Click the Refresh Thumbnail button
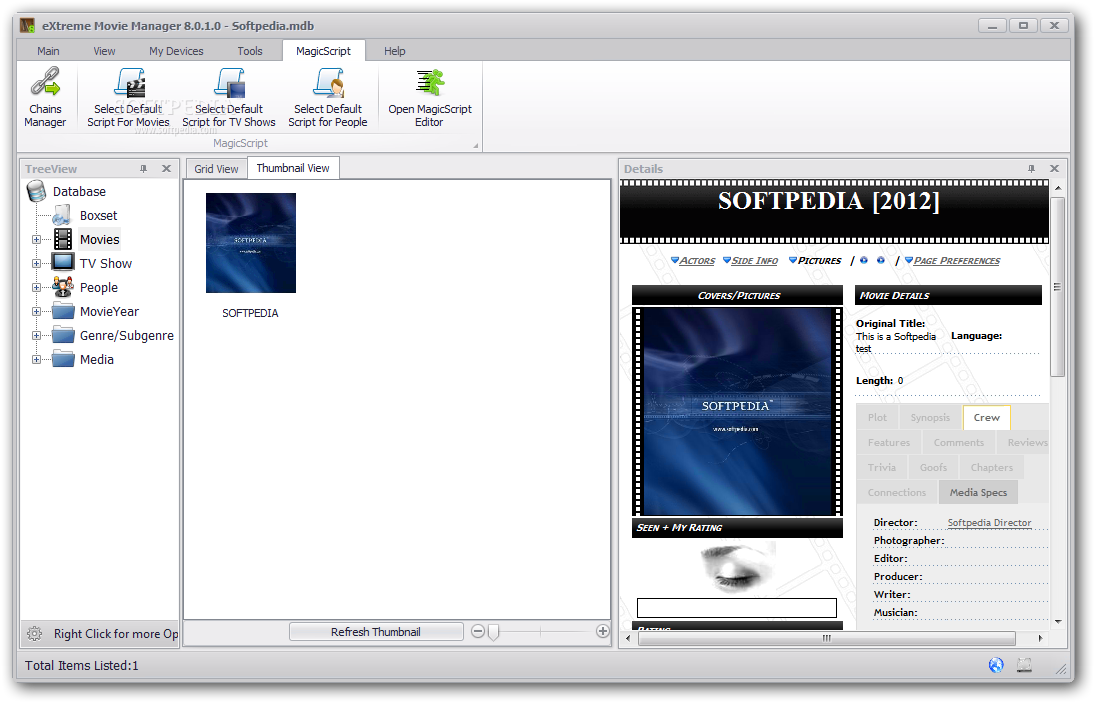The height and width of the screenshot is (703, 1095). 376,632
